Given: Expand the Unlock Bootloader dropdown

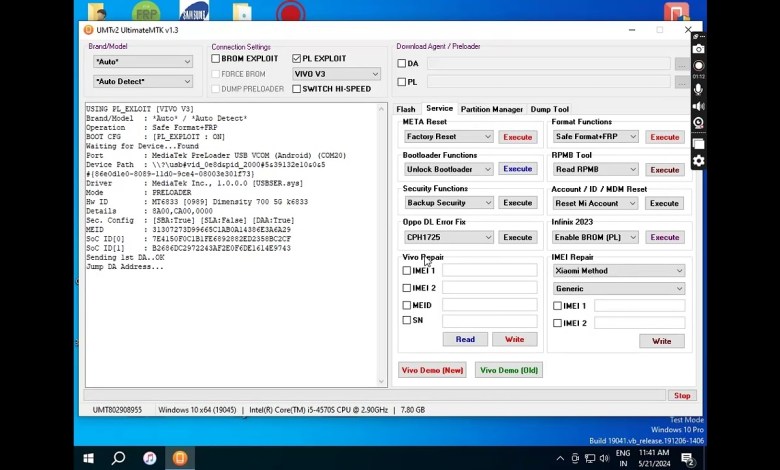Looking at the screenshot, I should click(x=449, y=169).
